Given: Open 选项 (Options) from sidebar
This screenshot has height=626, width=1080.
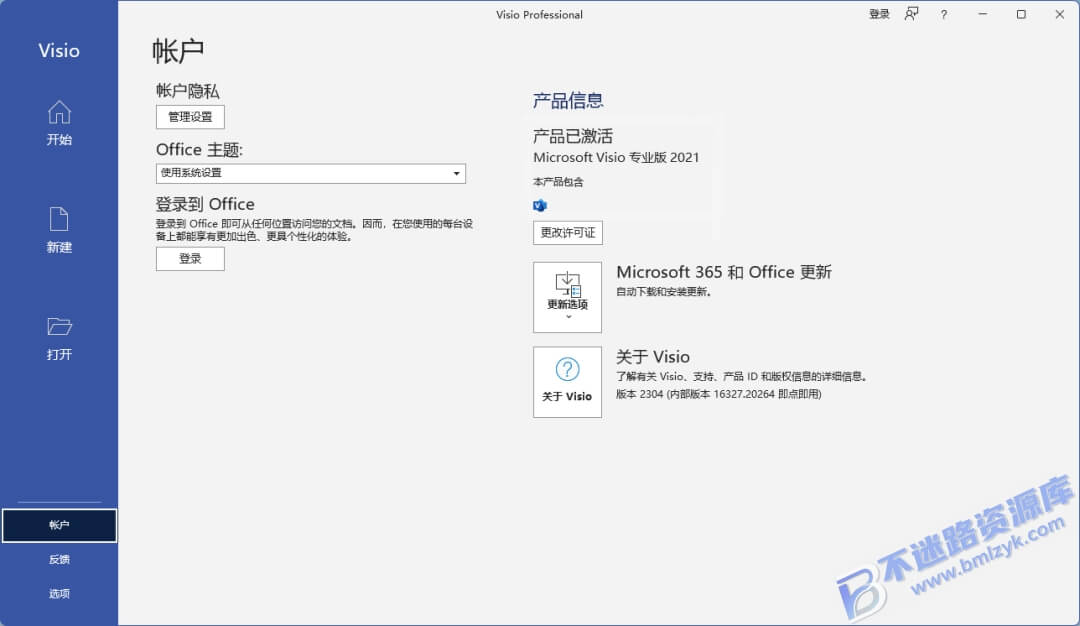Looking at the screenshot, I should pos(59,594).
